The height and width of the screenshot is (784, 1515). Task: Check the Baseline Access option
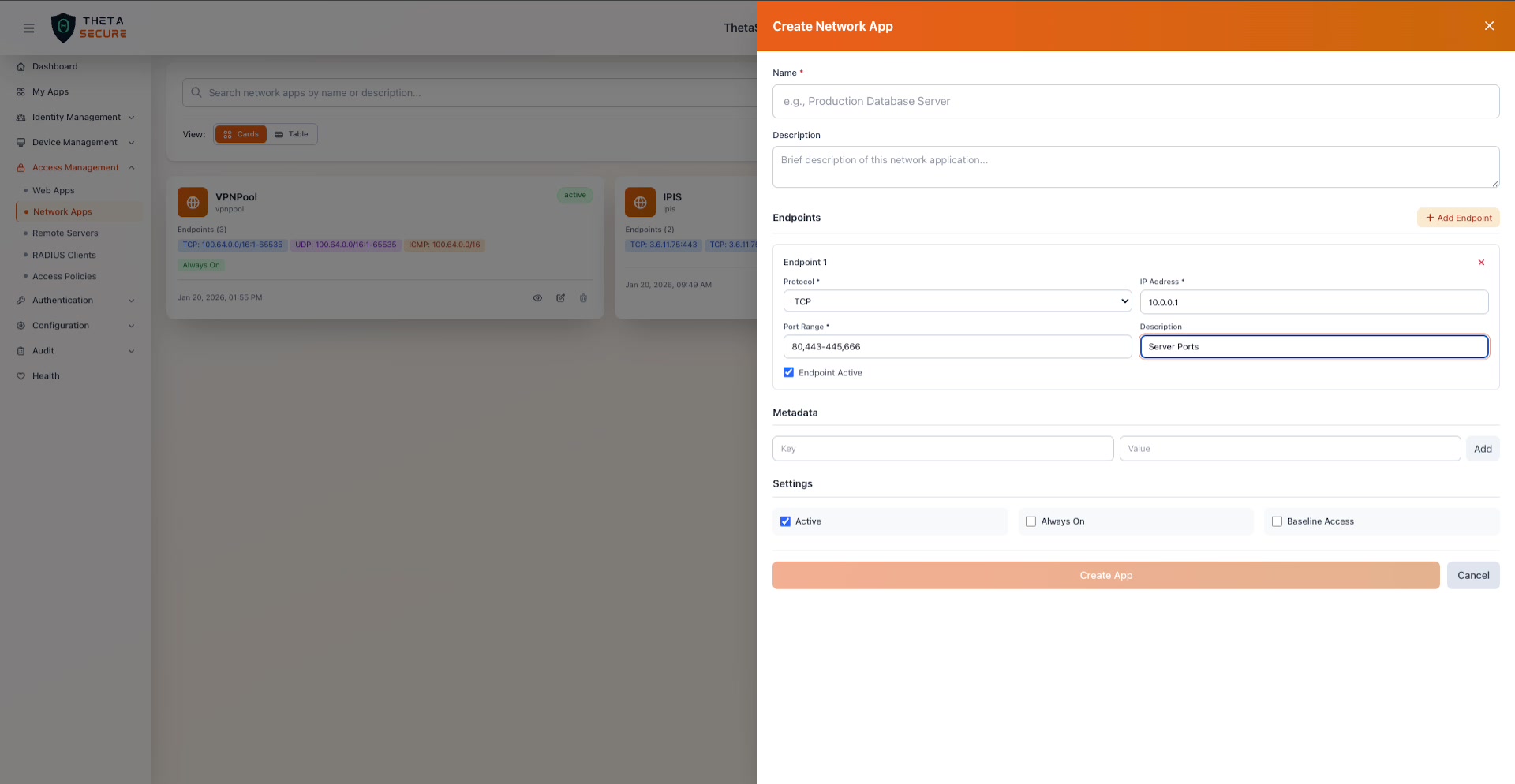pos(1277,521)
